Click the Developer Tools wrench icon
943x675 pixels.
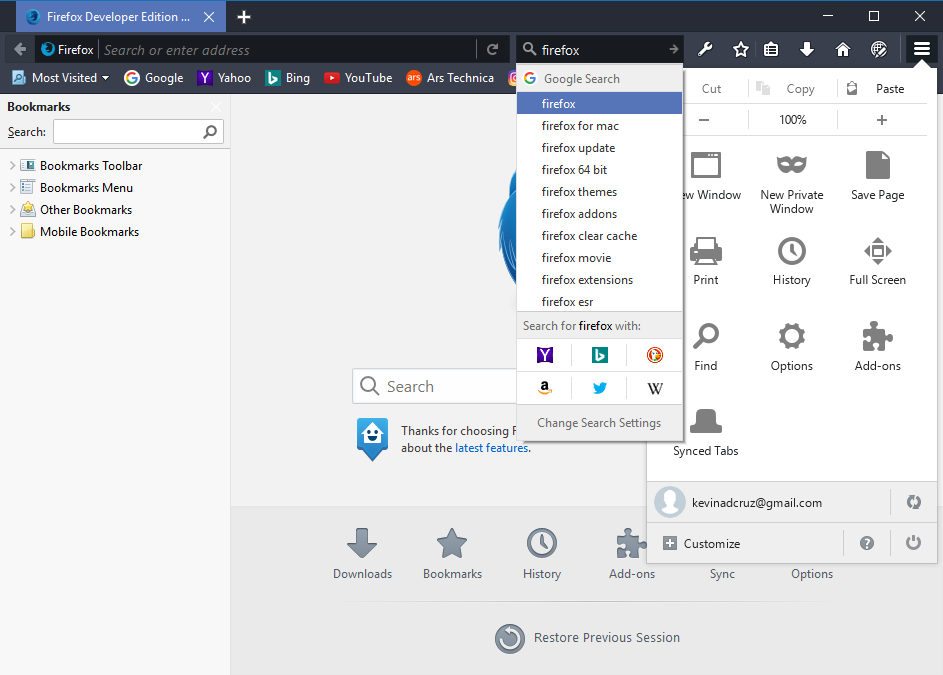(704, 50)
